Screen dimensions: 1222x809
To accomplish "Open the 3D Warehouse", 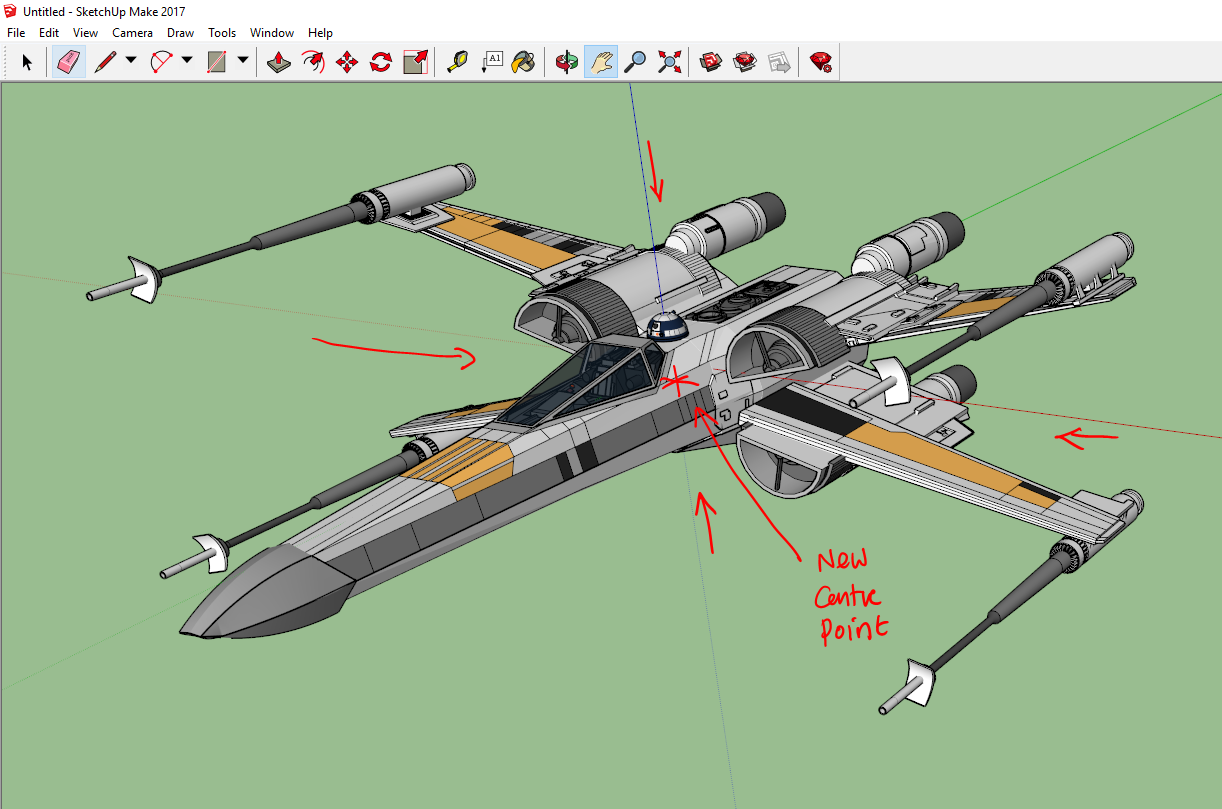I will point(711,62).
